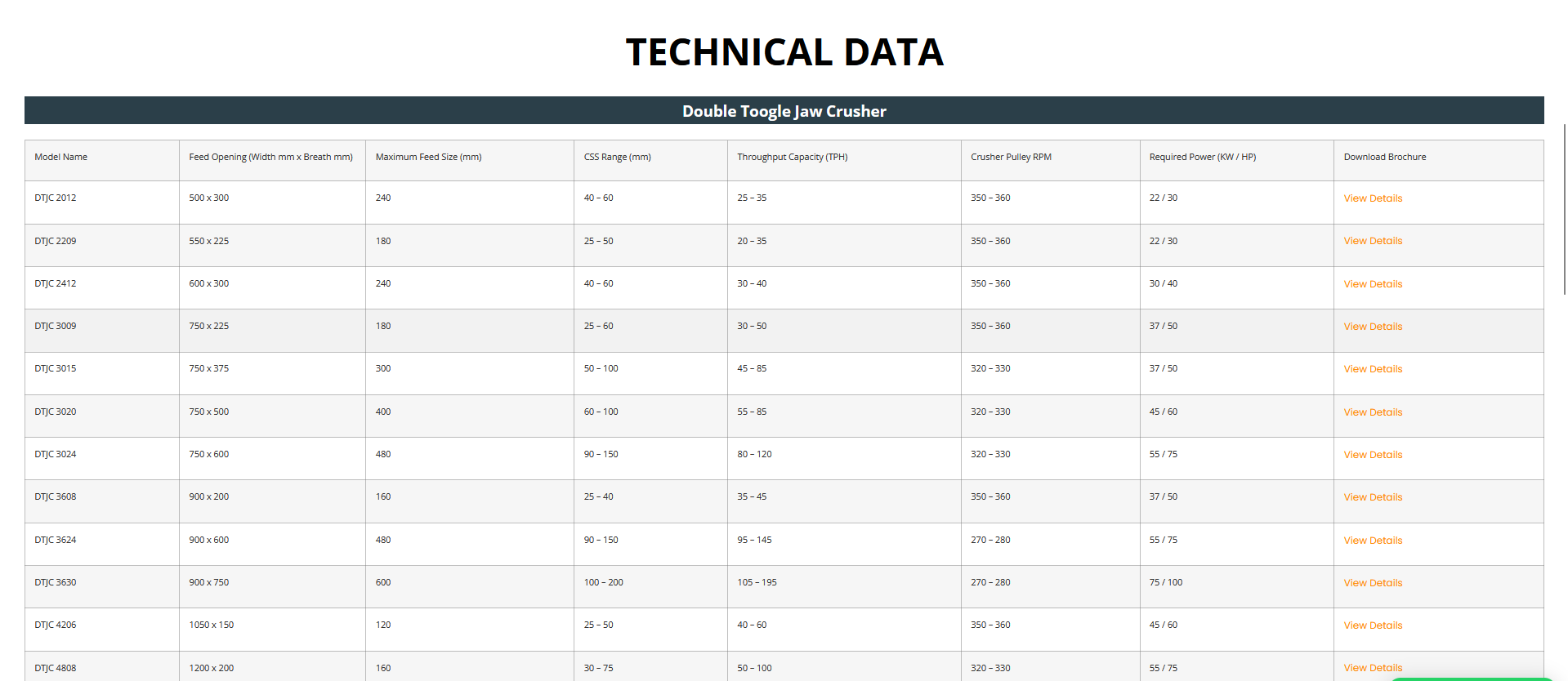Click View Details in DTJC 3624 row
This screenshot has width=1568, height=681.
1372,541
